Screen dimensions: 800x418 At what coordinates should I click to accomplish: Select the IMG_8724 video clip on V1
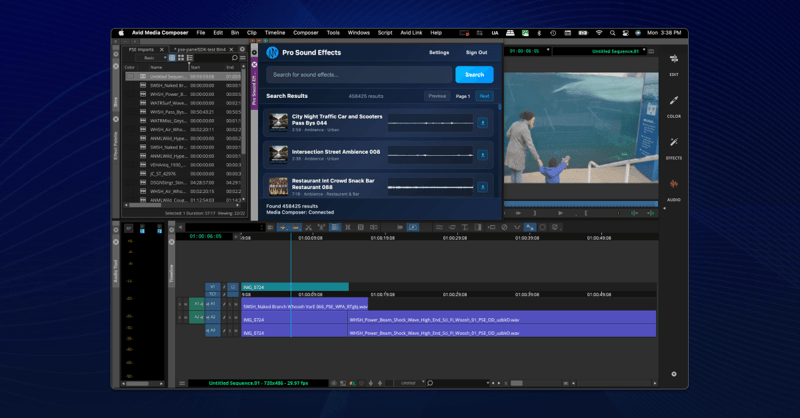pos(295,287)
